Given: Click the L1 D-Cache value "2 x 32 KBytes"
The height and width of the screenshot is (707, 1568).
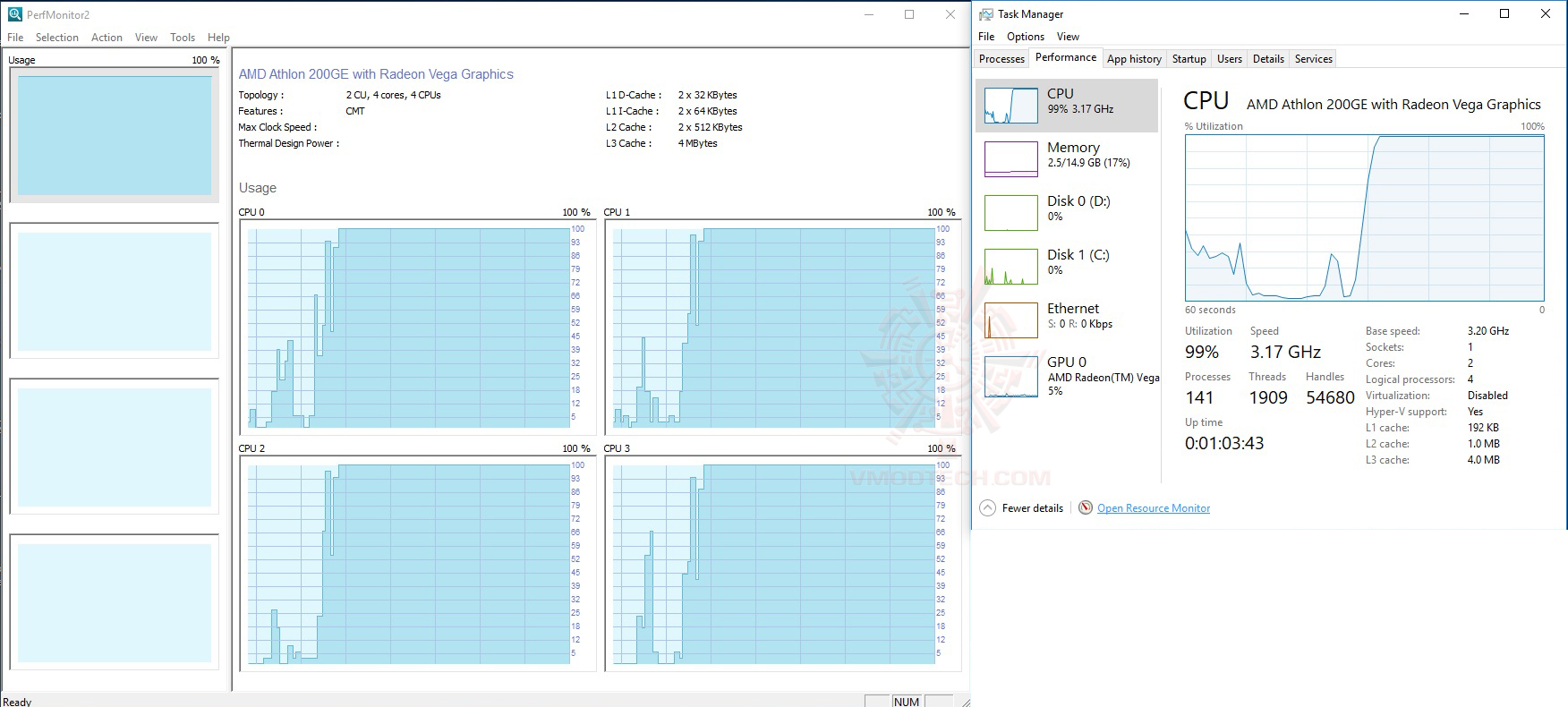Looking at the screenshot, I should (707, 95).
